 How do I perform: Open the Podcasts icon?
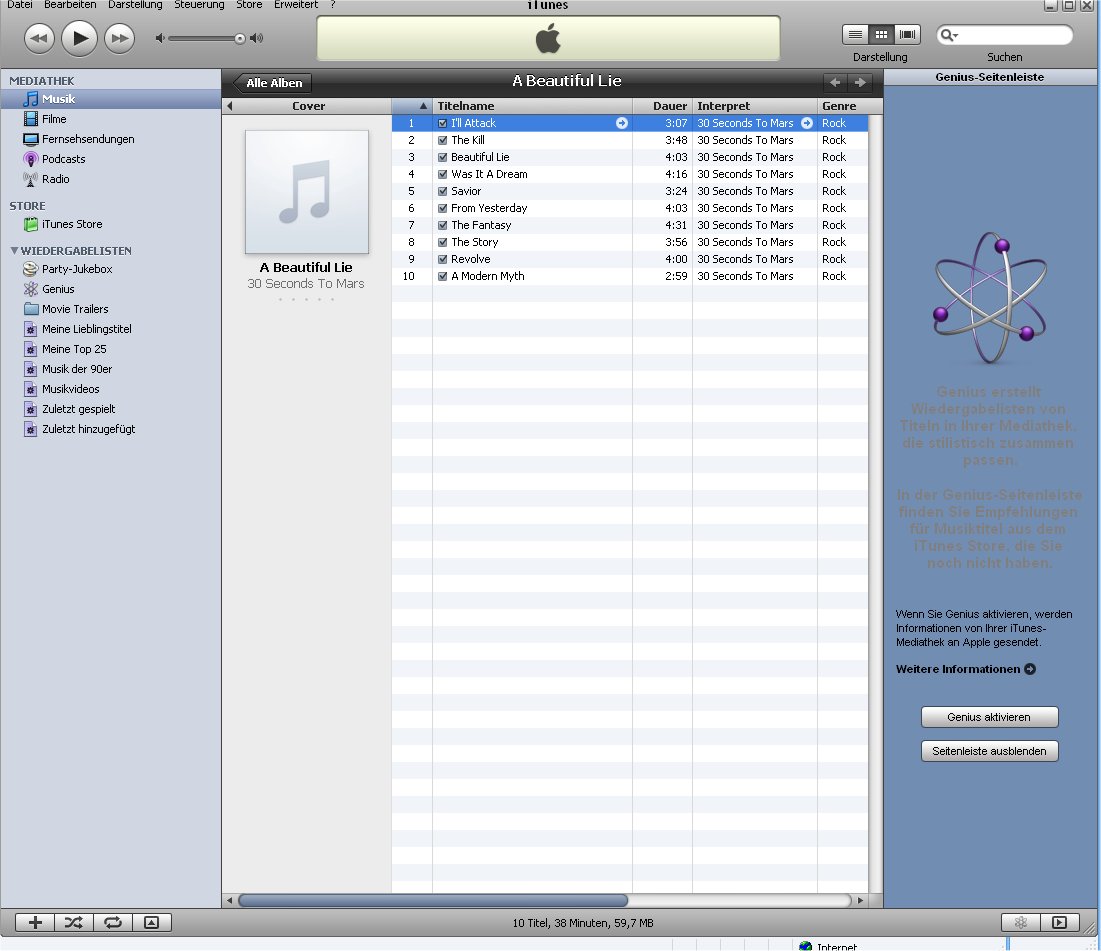[x=30, y=159]
